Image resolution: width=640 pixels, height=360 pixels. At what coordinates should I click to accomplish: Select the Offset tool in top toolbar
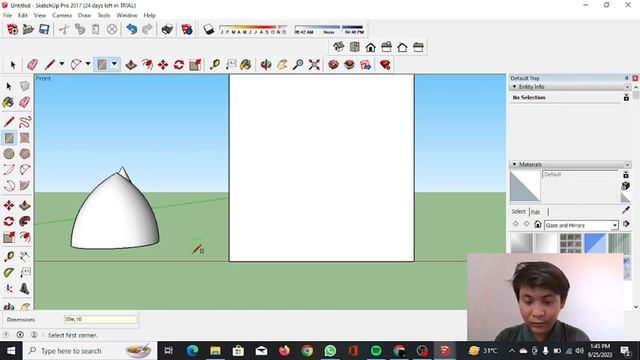click(147, 64)
